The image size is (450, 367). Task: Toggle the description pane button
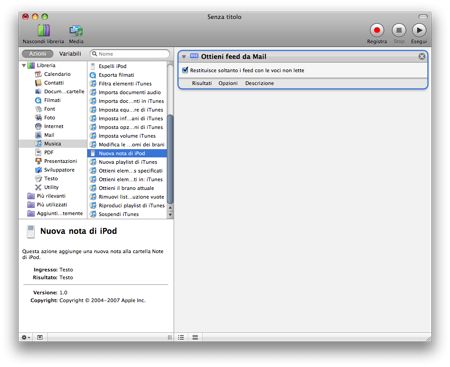40,337
